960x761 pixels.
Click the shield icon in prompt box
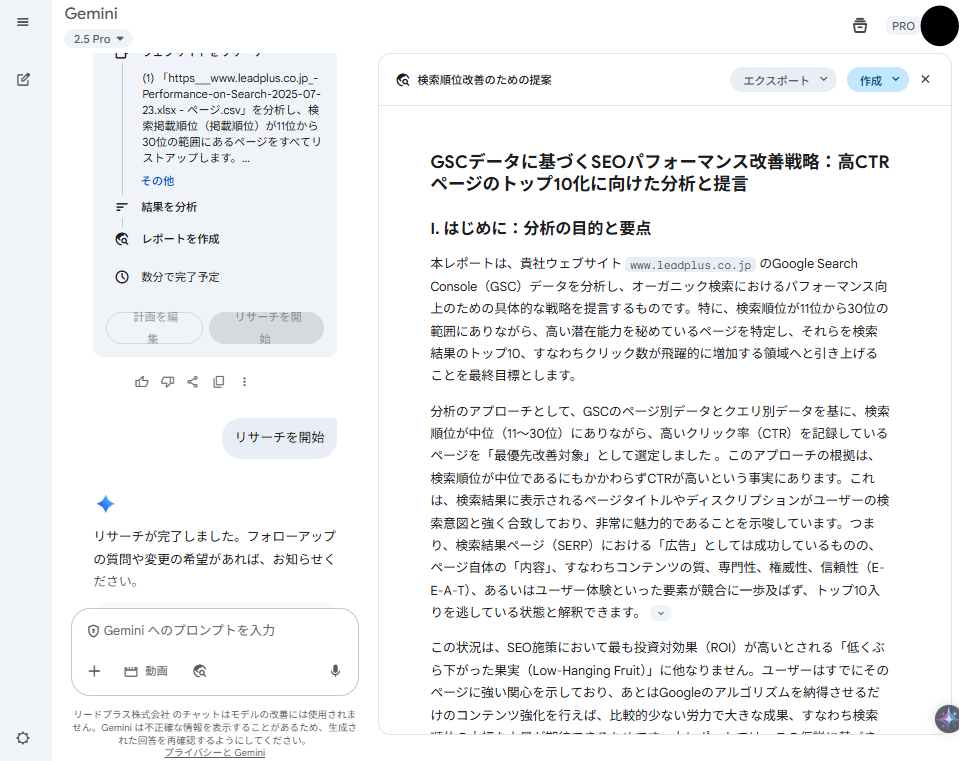[93, 631]
